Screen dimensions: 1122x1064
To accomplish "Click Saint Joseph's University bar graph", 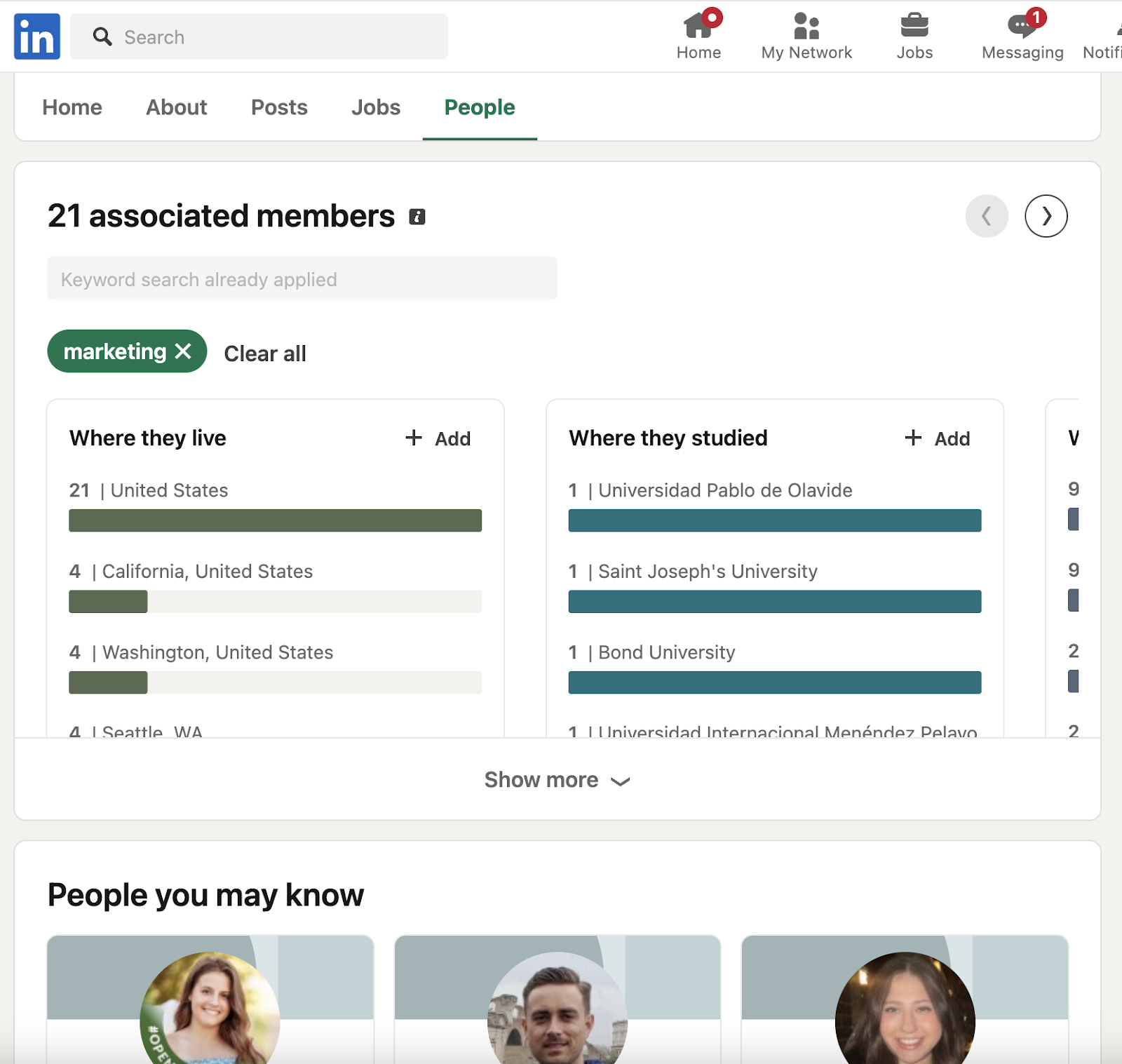I will (774, 602).
